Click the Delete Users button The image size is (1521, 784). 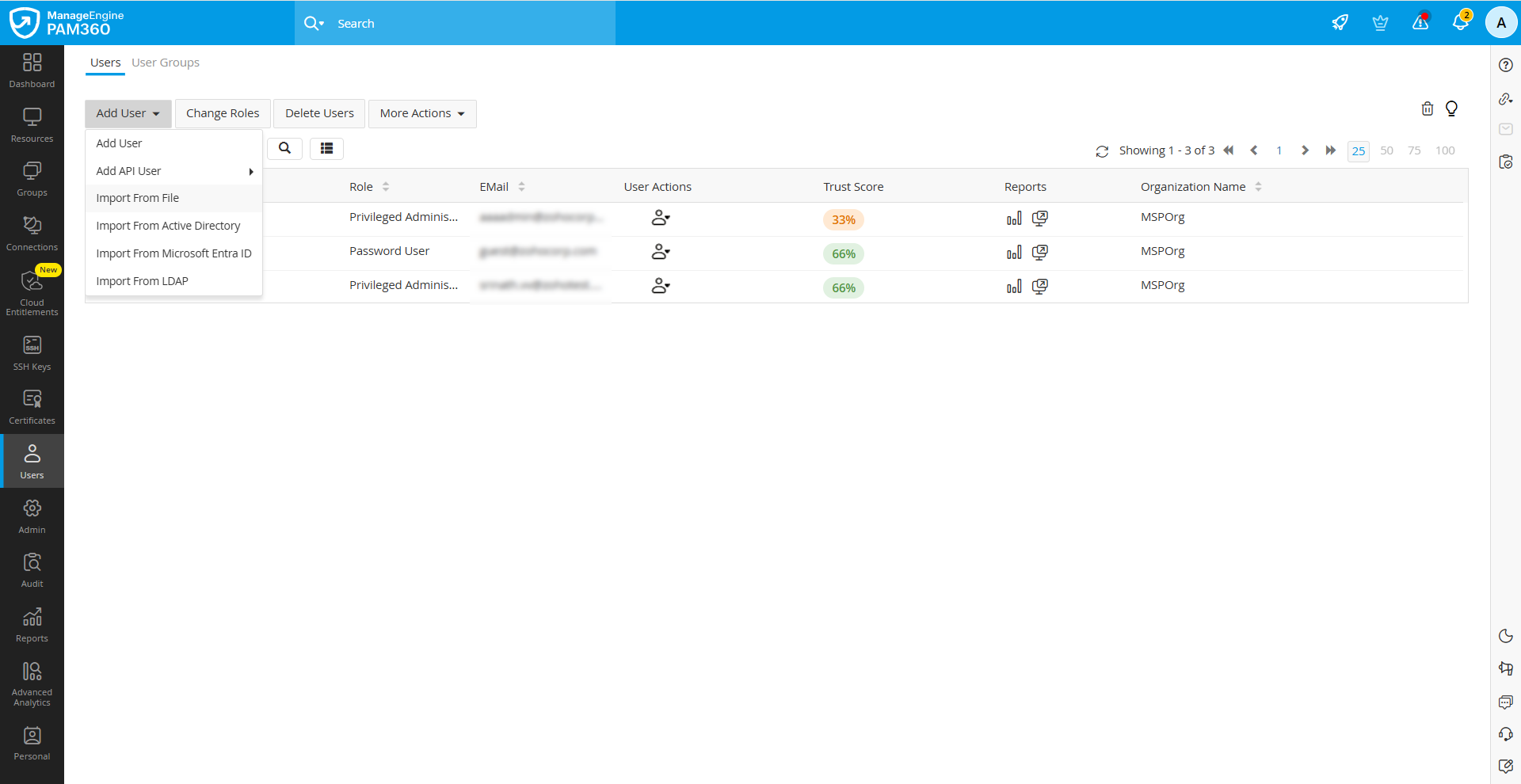(318, 113)
